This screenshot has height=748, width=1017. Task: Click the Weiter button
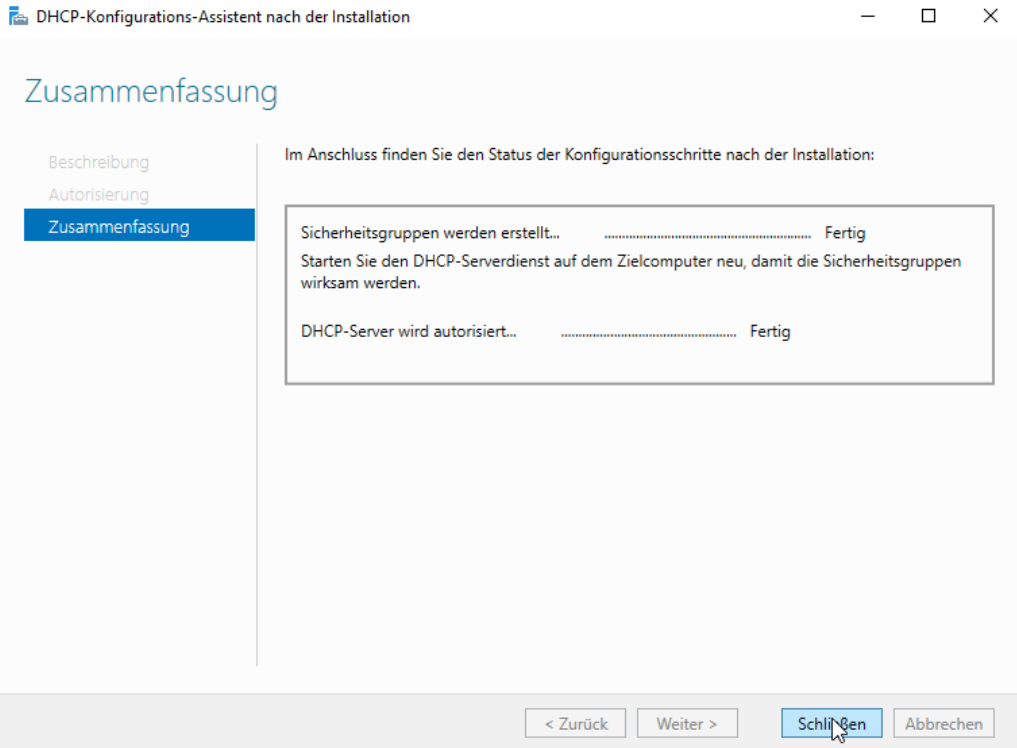686,723
